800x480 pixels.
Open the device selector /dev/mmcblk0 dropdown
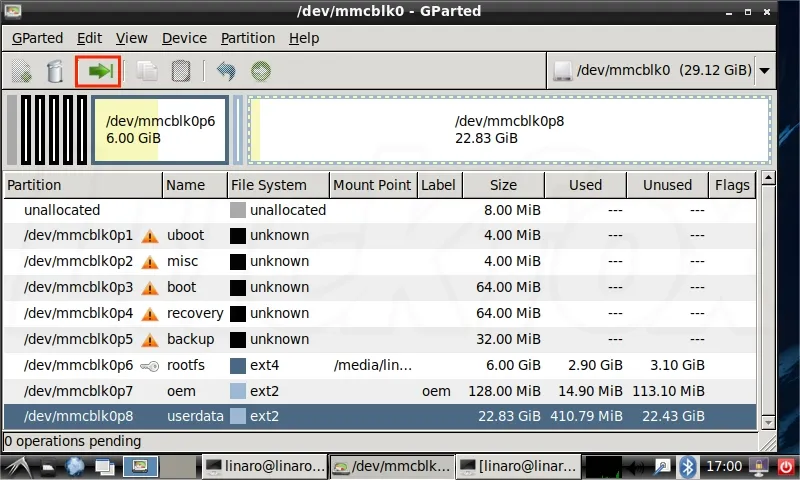click(661, 70)
